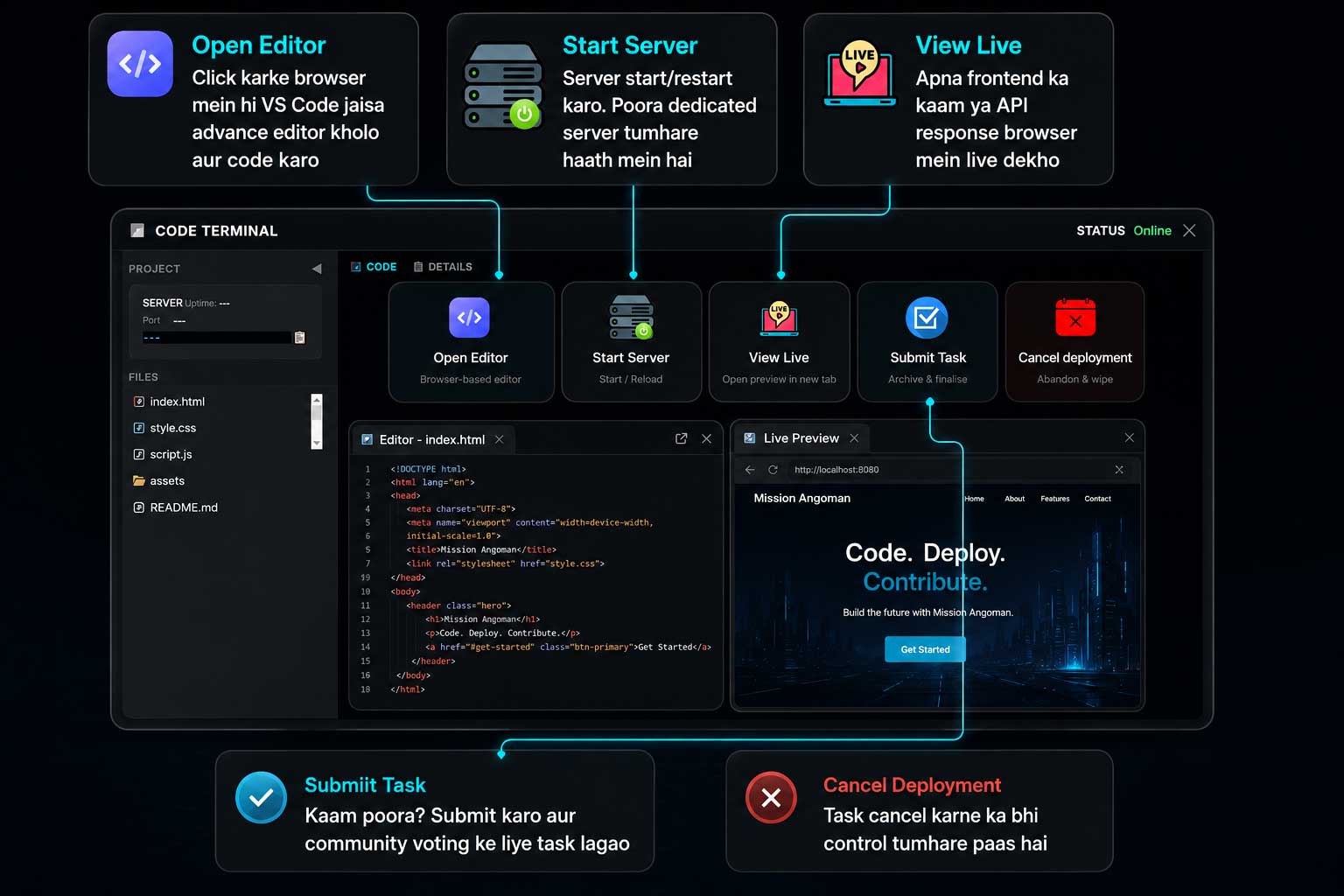Click the server address field

coord(216,338)
